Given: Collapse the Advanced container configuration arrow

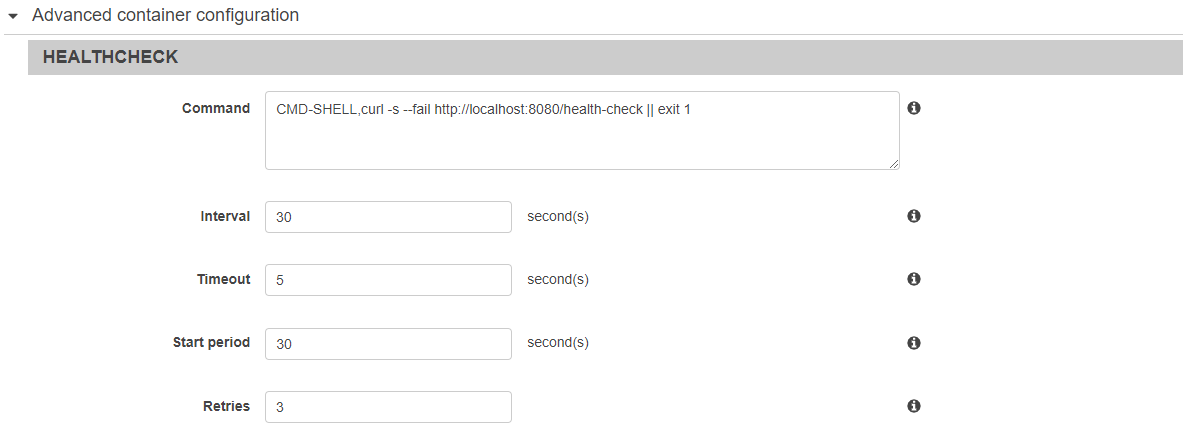Looking at the screenshot, I should pos(13,16).
